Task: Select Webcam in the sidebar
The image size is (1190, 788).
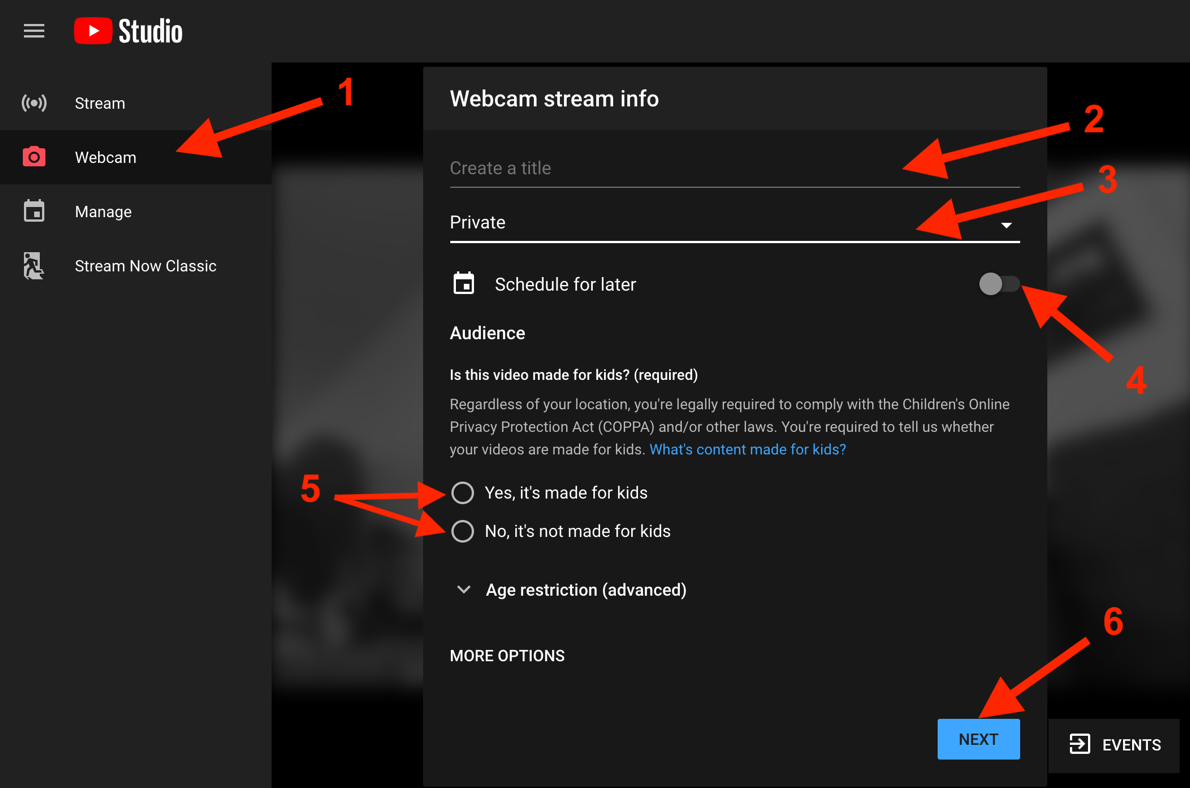Action: point(136,157)
